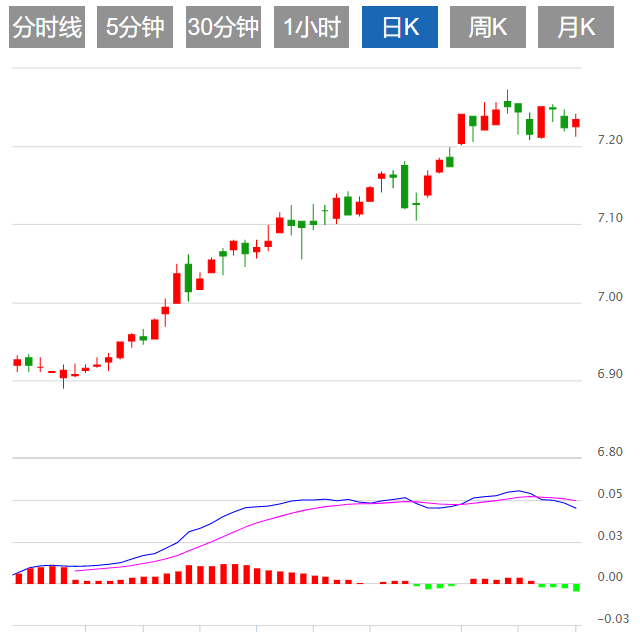Open the 30分钟 interval tab
The image size is (640, 632).
[x=223, y=27]
